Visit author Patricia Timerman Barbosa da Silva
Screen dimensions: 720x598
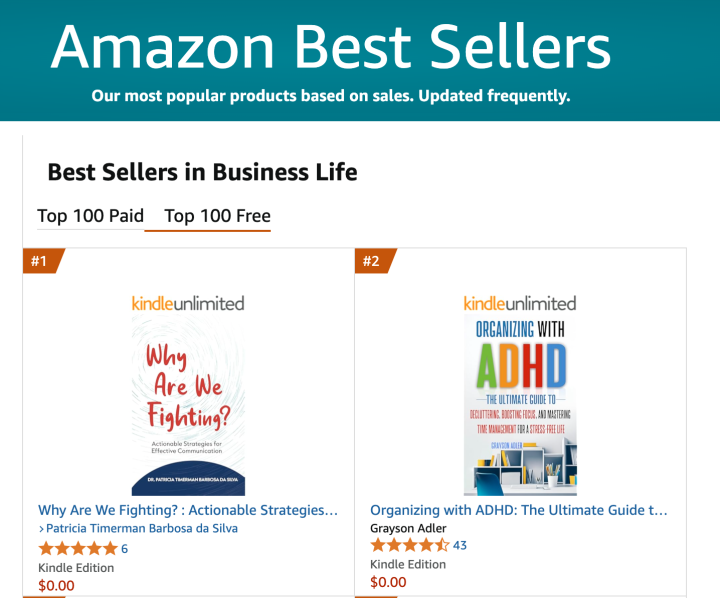142,528
